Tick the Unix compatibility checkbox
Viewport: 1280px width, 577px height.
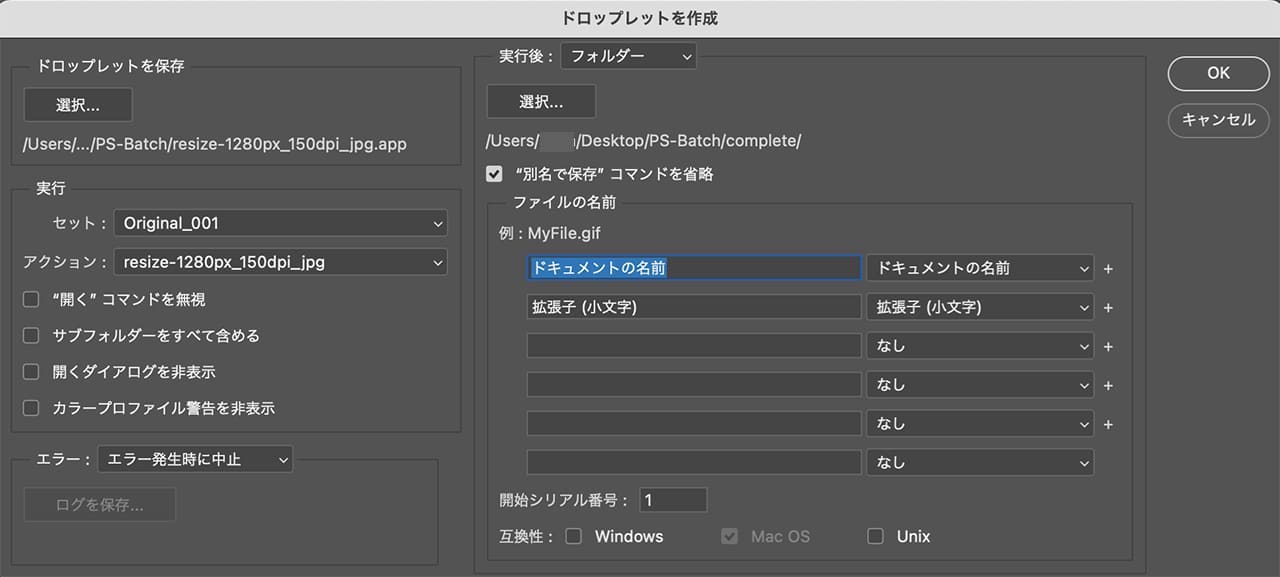tap(876, 537)
